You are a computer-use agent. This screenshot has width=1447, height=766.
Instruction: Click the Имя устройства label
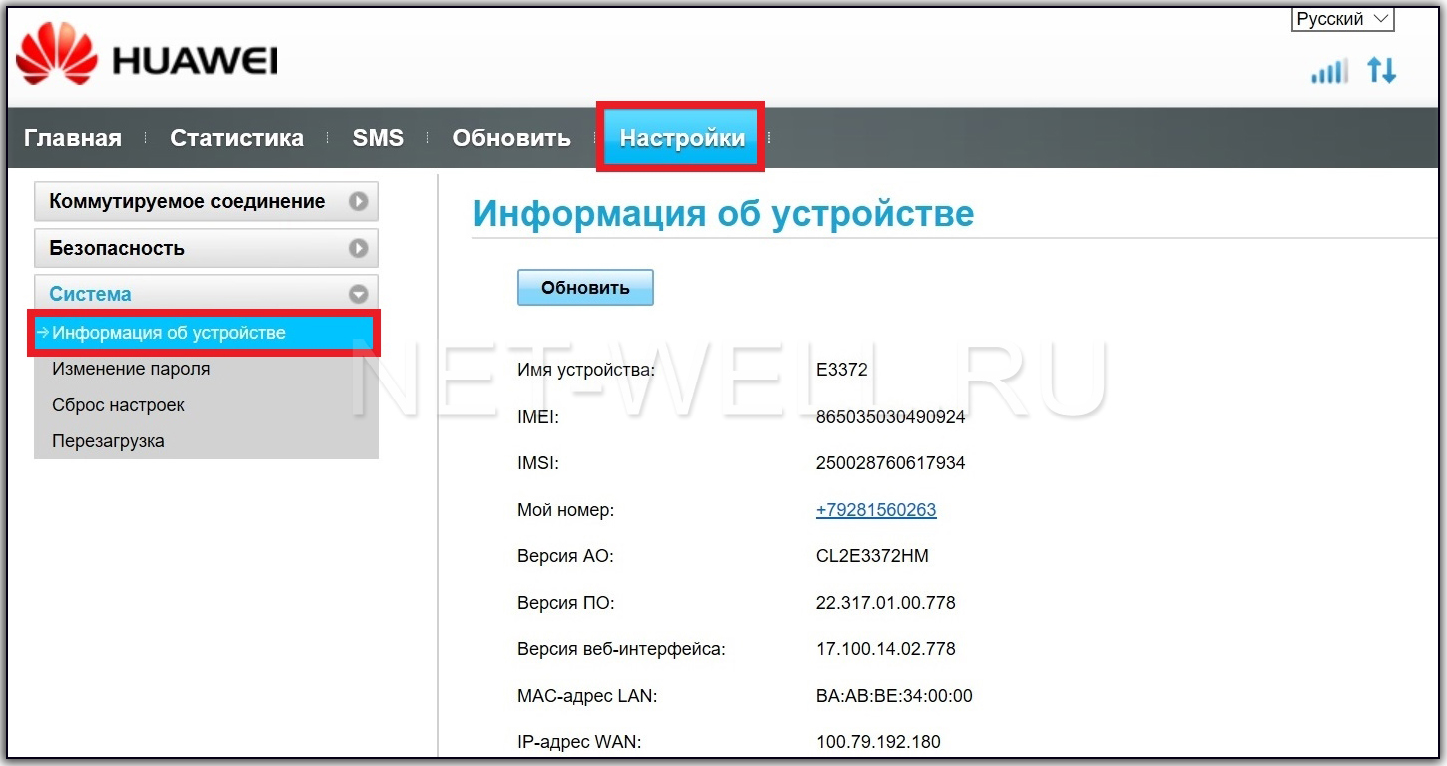[586, 371]
